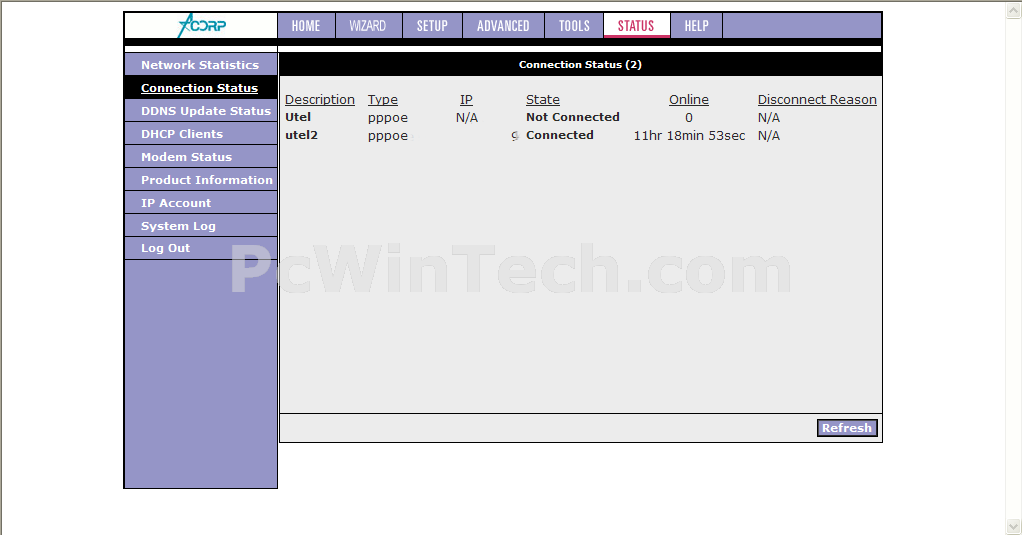Open the WIZARD tab
This screenshot has width=1022, height=535.
pos(368,26)
